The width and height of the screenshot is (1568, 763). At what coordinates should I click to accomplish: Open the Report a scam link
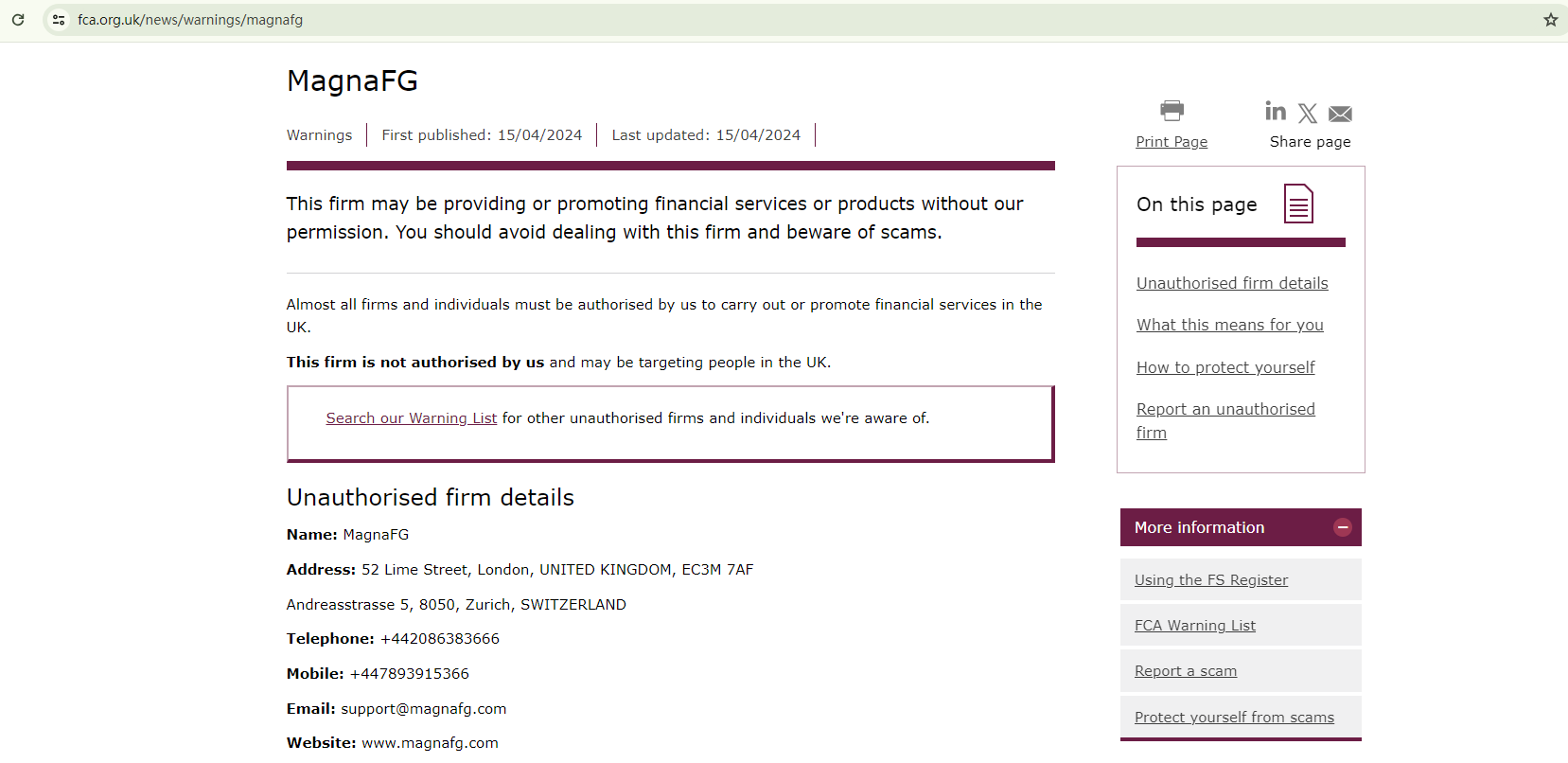pos(1186,671)
